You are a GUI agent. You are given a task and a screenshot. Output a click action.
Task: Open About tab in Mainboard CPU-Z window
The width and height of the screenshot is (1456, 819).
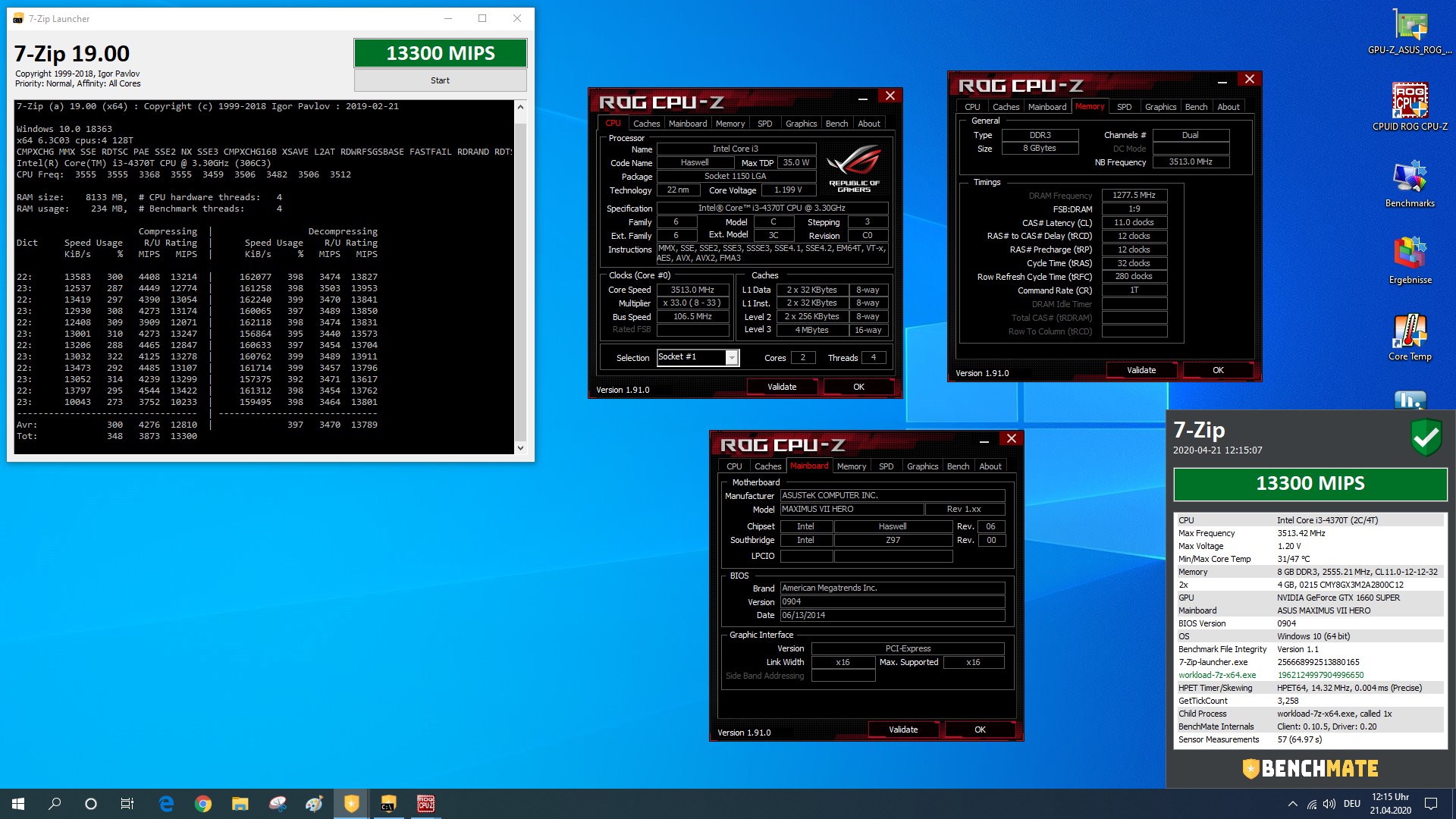[x=990, y=466]
